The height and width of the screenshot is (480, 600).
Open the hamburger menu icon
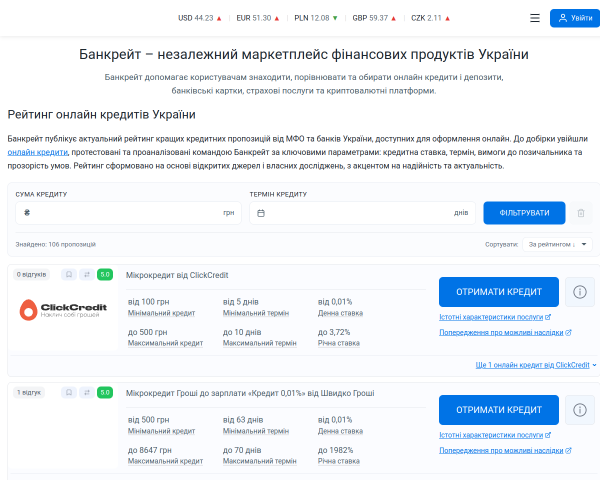pos(535,18)
